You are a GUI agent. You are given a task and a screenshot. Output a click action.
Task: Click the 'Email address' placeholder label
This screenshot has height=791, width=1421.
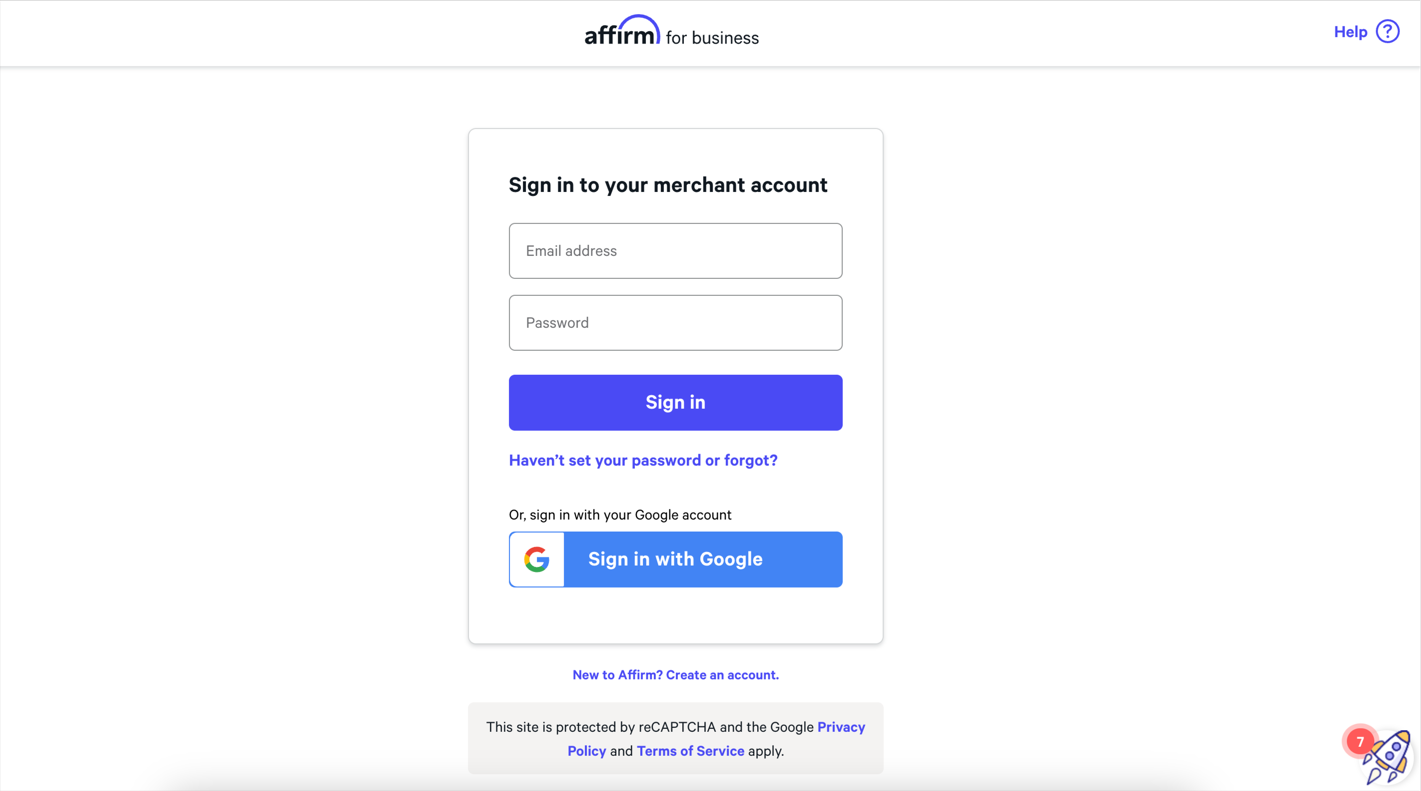571,251
